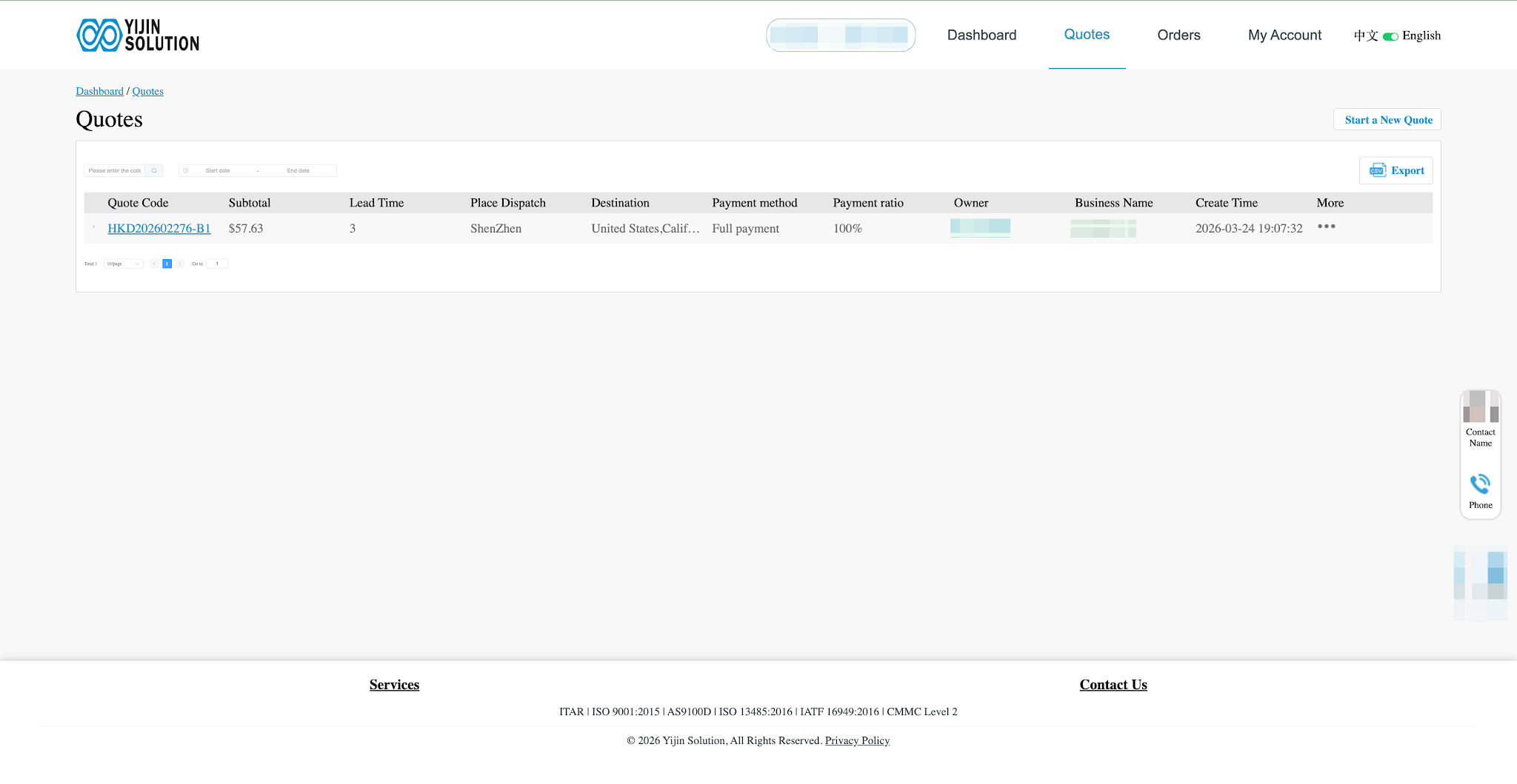The height and width of the screenshot is (784, 1517).
Task: Click the clock icon in date range picker
Action: coord(184,170)
